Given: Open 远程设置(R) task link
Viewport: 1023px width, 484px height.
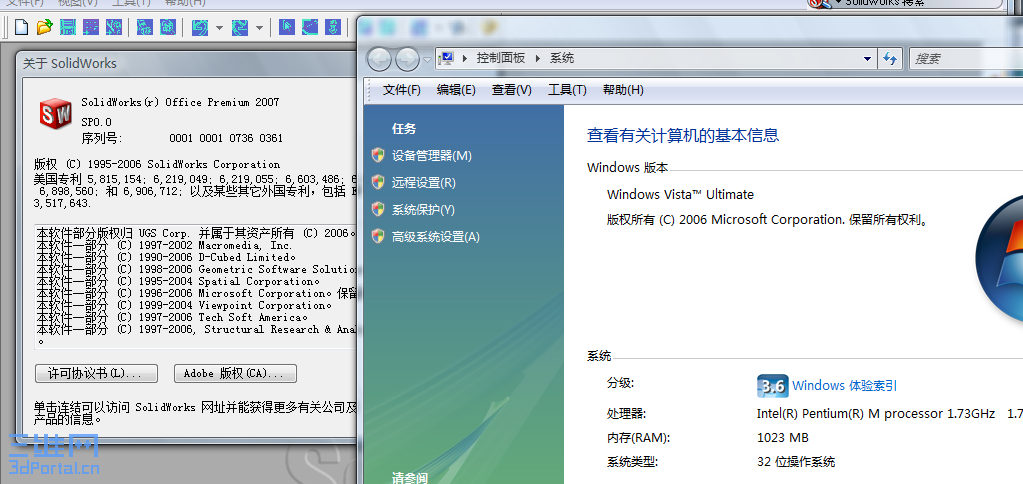Looking at the screenshot, I should 423,183.
